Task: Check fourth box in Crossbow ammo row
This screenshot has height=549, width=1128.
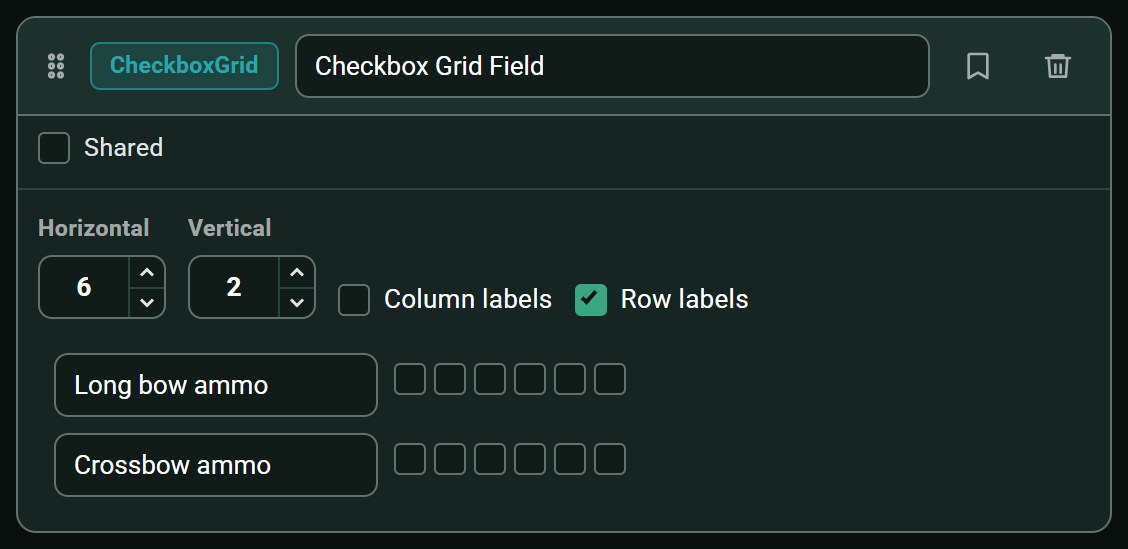Action: coord(529,459)
